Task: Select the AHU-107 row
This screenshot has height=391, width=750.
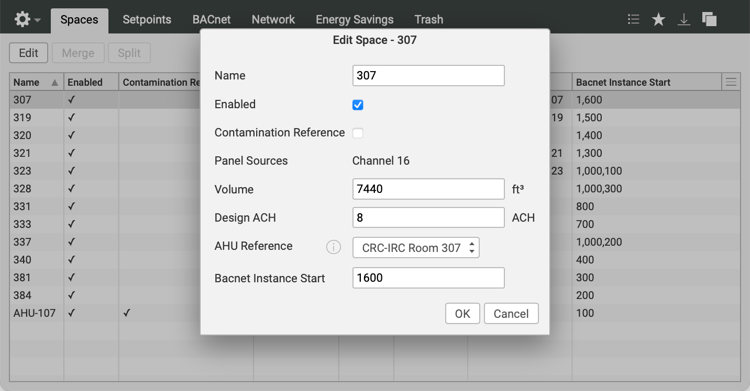Action: click(x=105, y=313)
